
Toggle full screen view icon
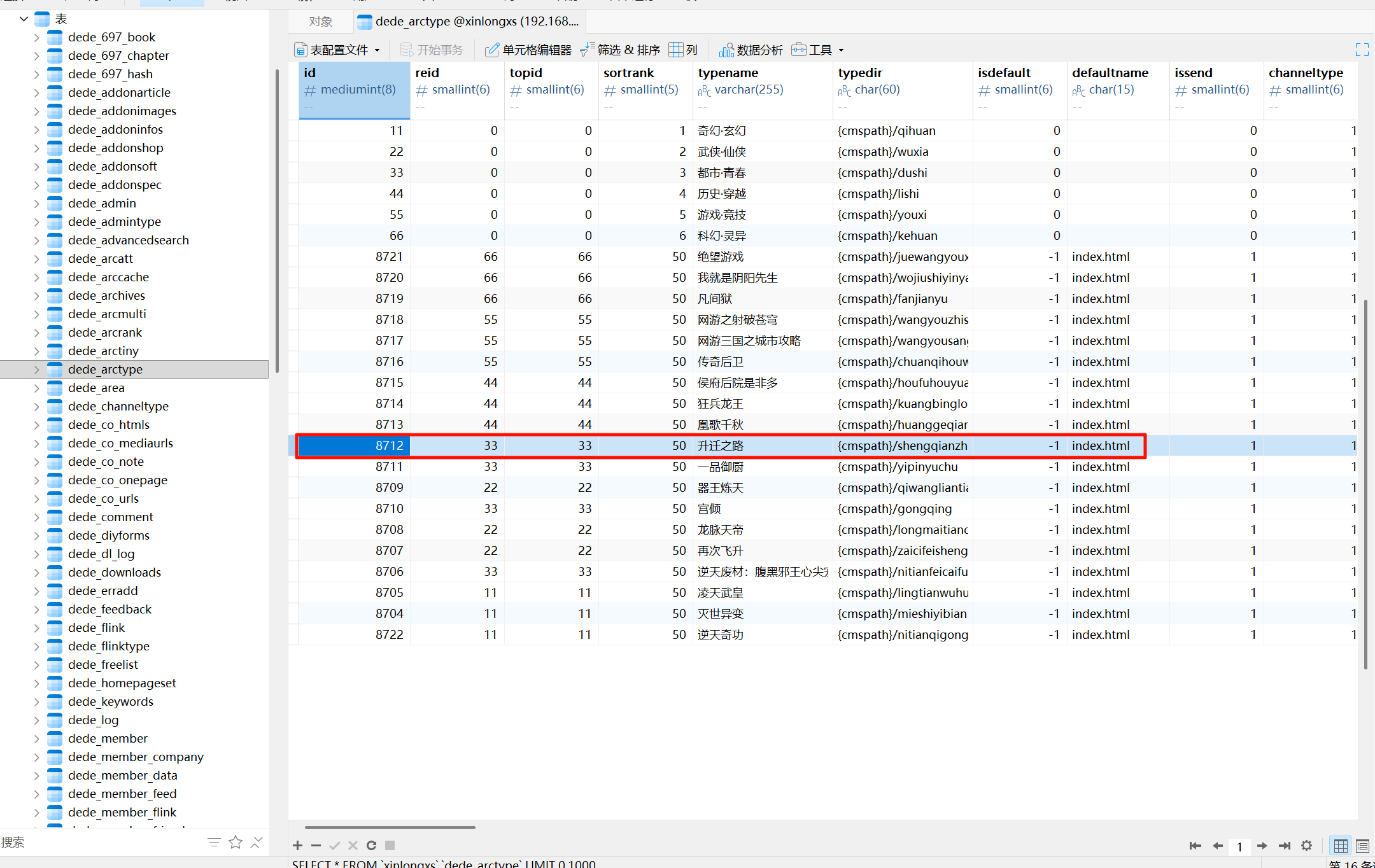1362,50
